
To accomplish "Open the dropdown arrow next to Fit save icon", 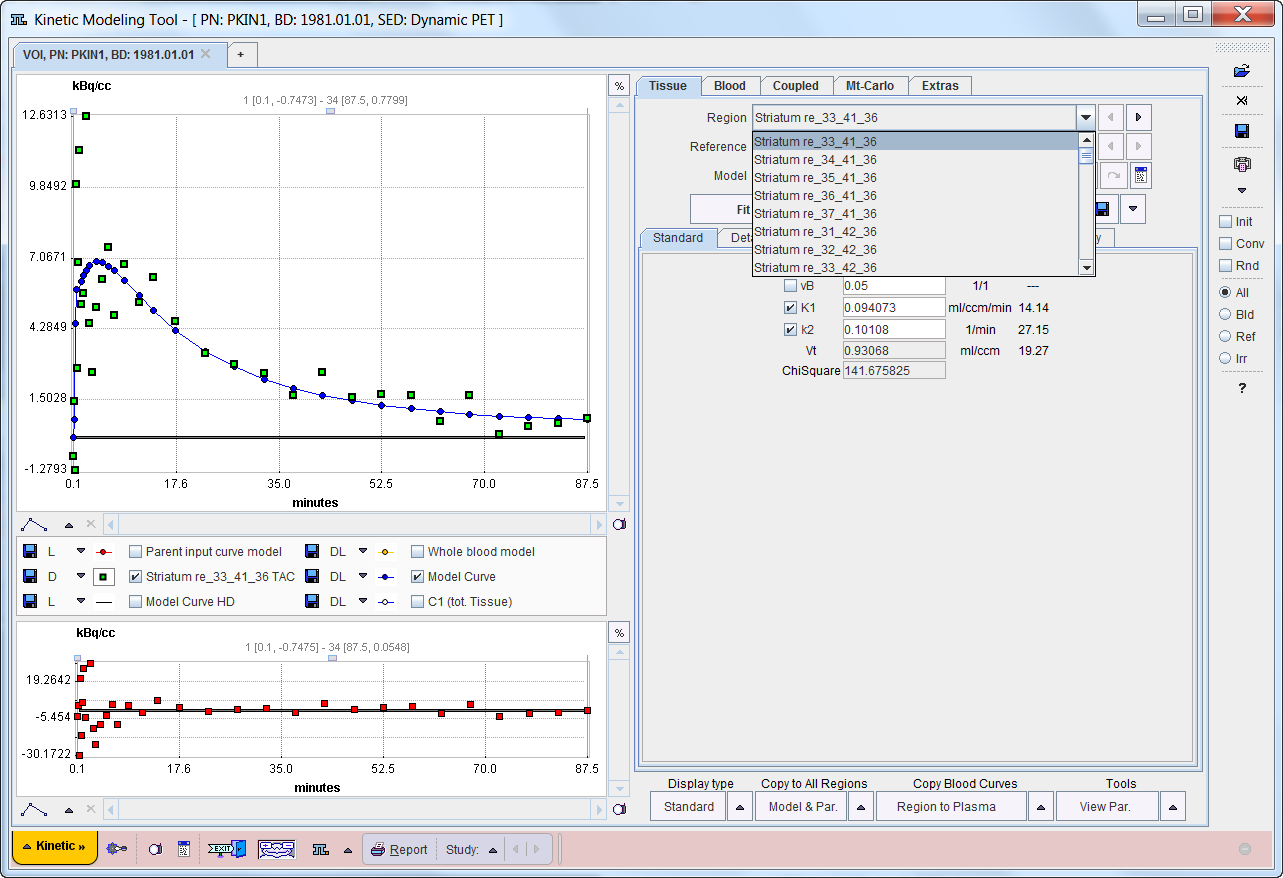I will (1132, 209).
